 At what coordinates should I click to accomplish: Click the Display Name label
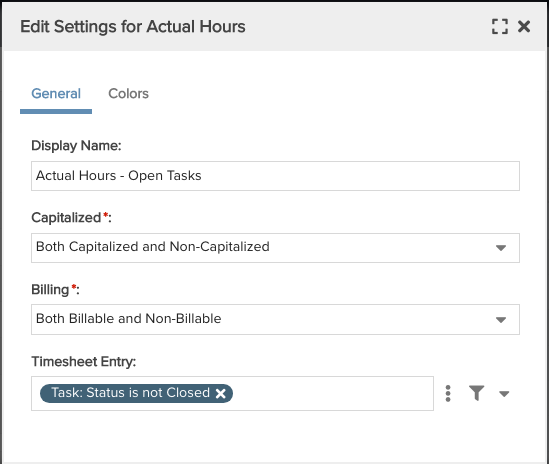[76, 146]
